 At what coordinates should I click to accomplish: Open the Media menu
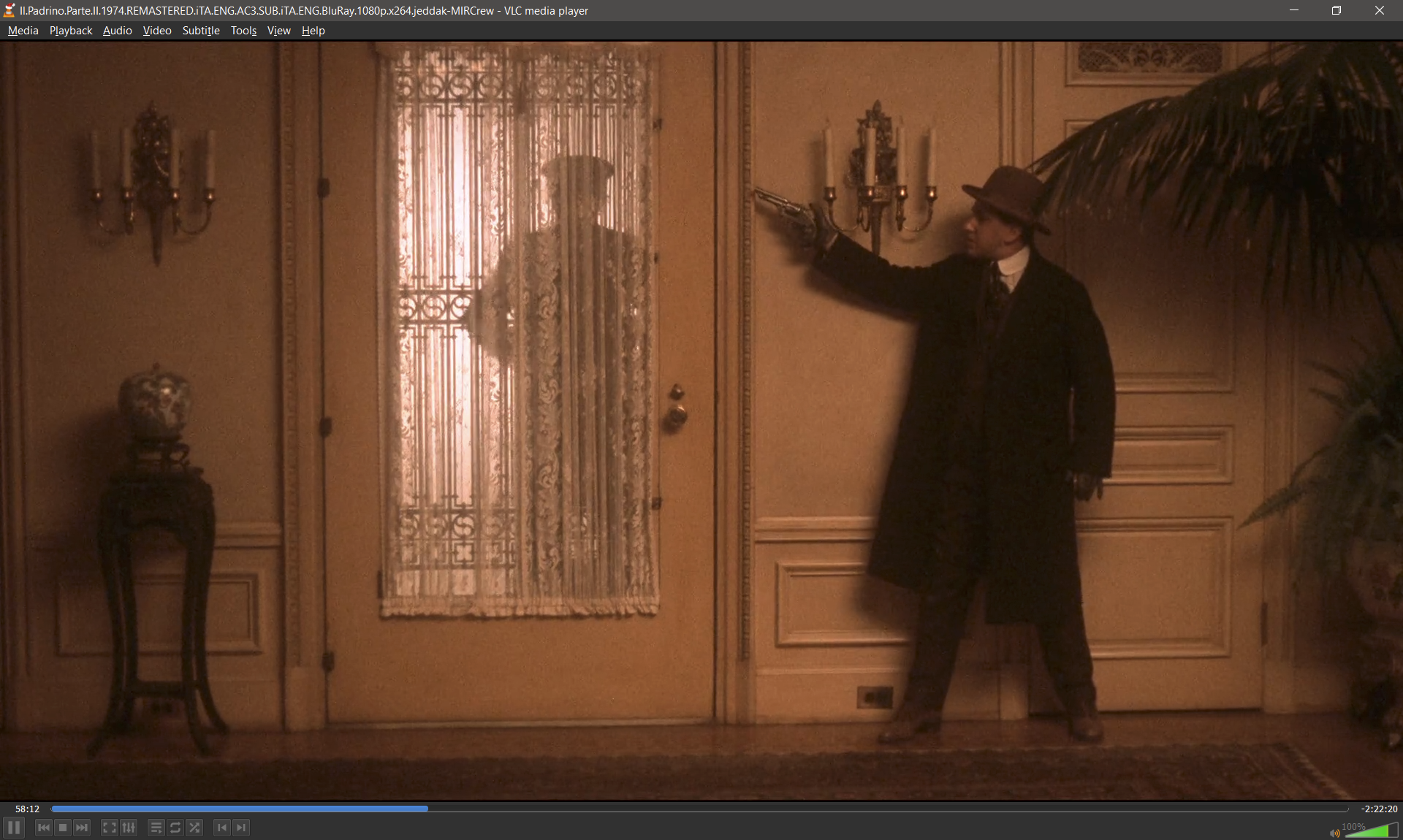(x=23, y=30)
